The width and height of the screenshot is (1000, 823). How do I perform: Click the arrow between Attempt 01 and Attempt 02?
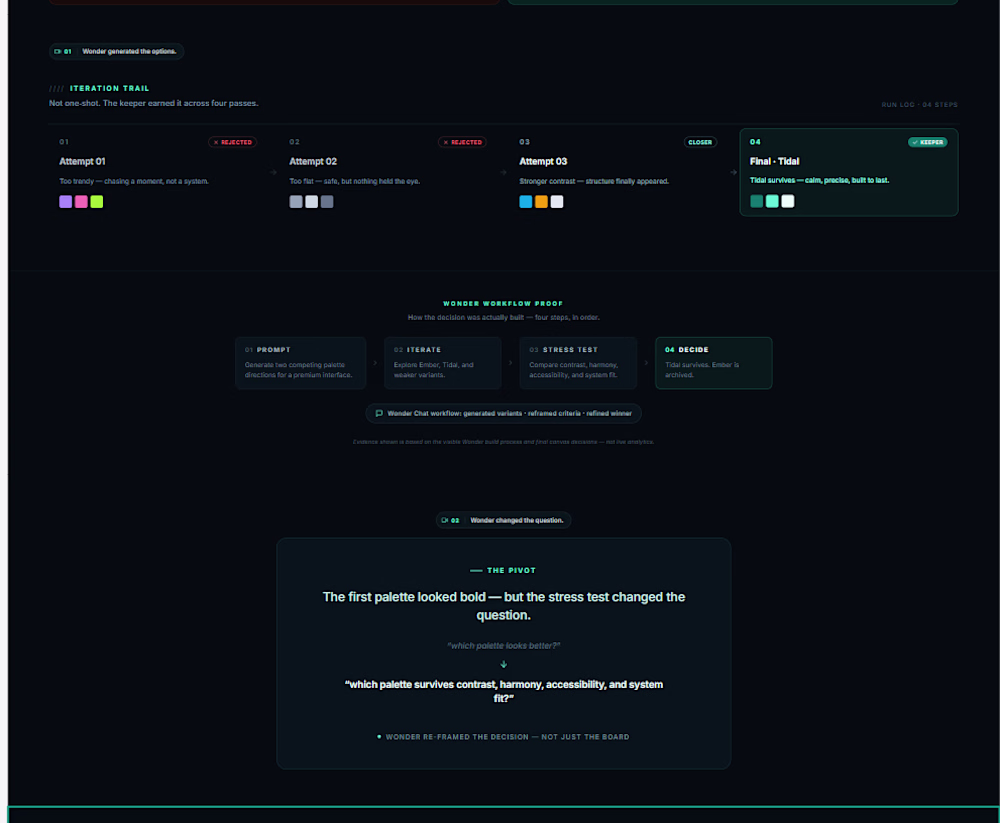(273, 172)
